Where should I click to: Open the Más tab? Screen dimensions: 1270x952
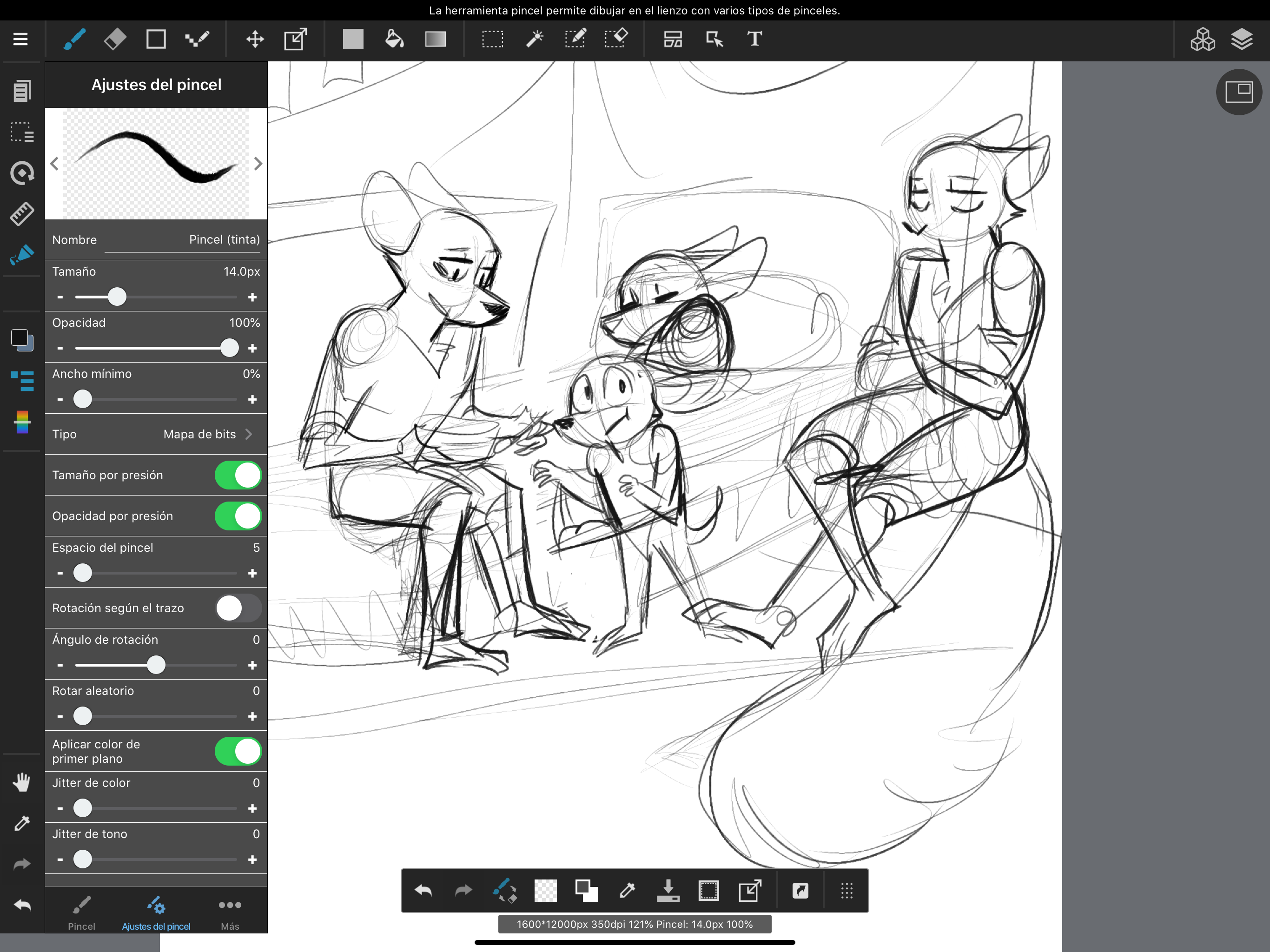point(230,913)
